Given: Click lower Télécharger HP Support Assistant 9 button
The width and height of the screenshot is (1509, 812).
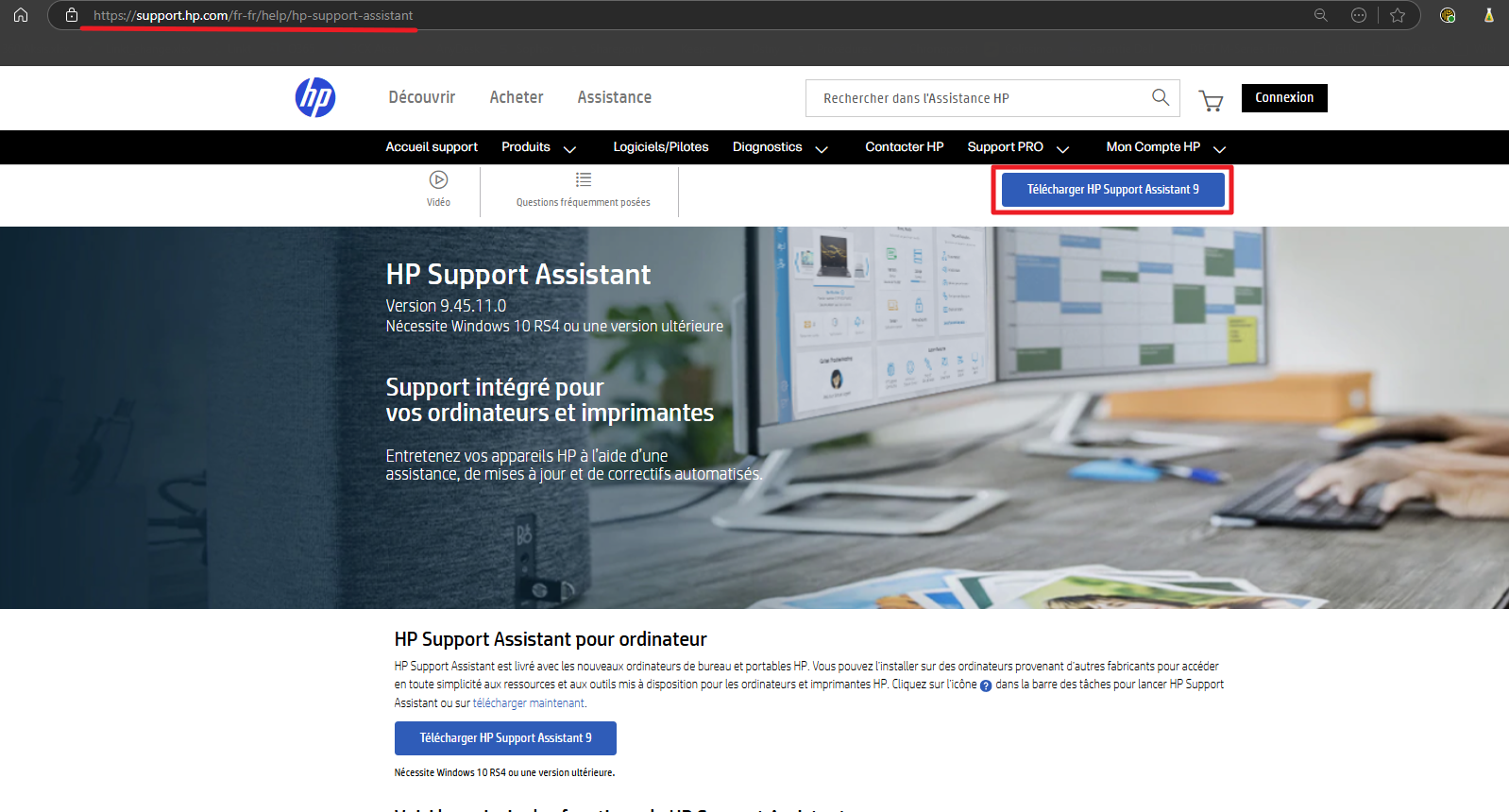Looking at the screenshot, I should [505, 738].
